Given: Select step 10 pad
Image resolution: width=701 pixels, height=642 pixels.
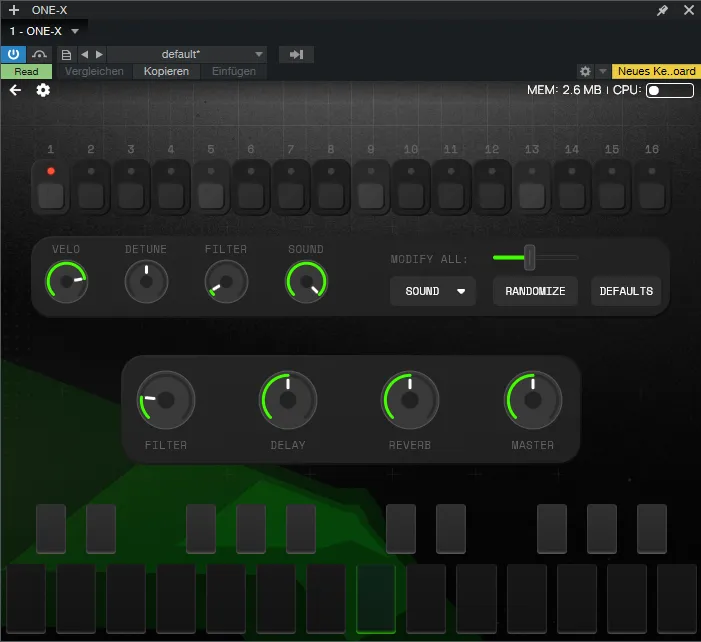Looking at the screenshot, I should coord(411,187).
